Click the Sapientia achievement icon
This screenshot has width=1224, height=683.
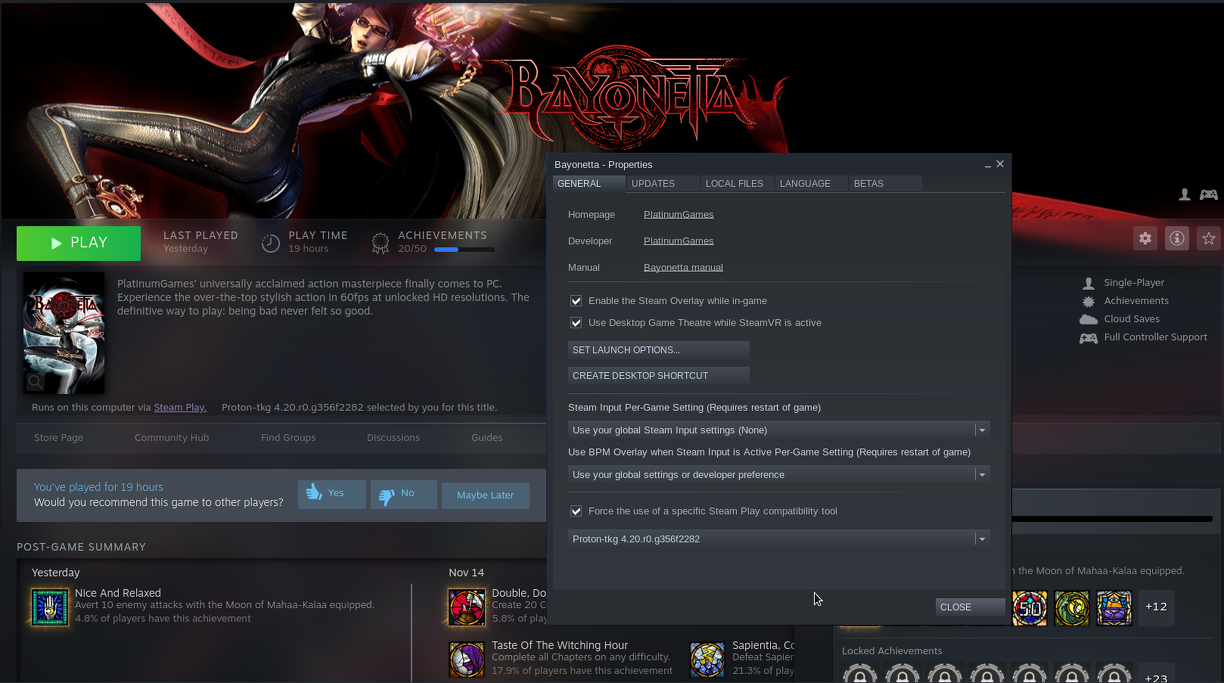[708, 660]
